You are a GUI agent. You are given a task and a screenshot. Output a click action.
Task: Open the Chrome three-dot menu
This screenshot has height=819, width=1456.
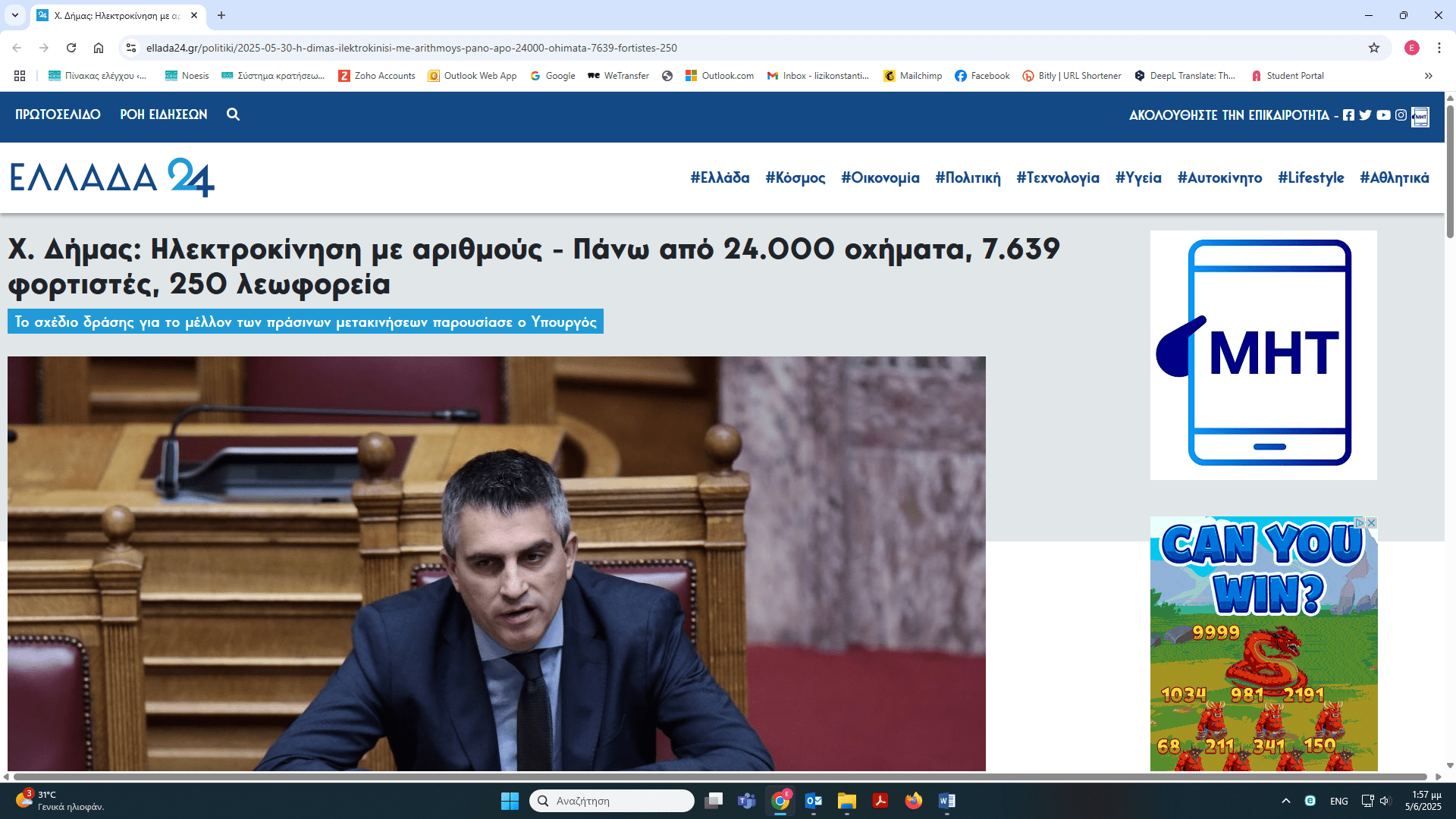(x=1439, y=48)
